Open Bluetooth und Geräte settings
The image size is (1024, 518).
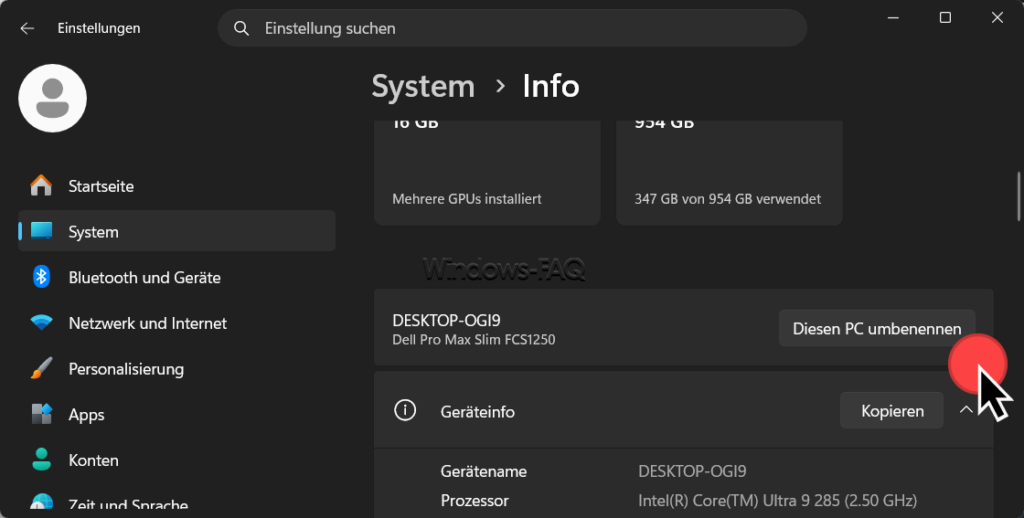177,277
